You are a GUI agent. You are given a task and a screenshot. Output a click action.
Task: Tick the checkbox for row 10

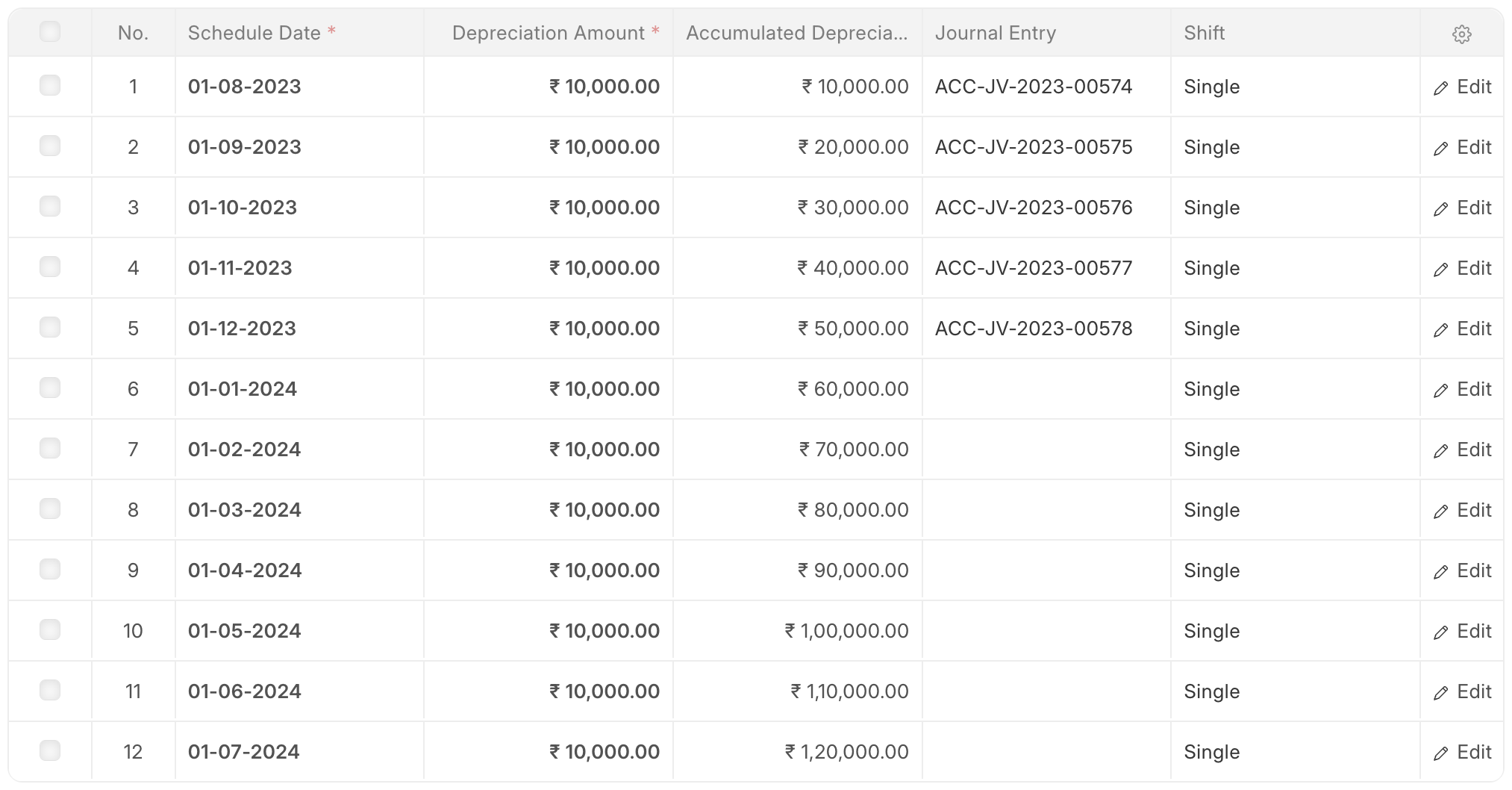pos(50,629)
